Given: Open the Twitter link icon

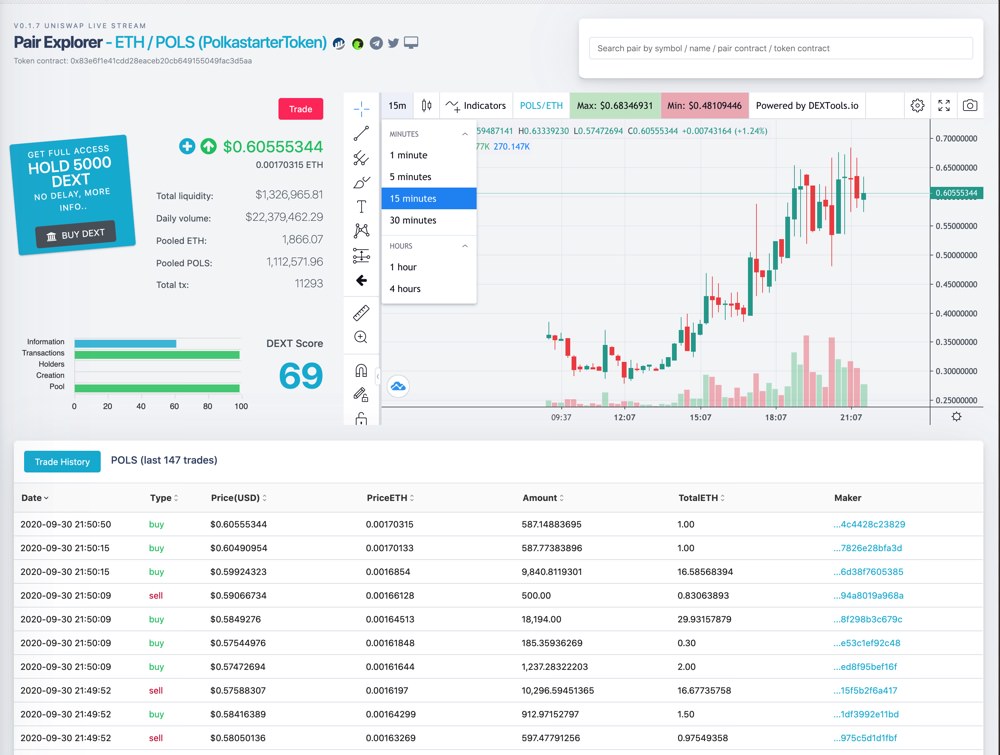Looking at the screenshot, I should tap(393, 43).
